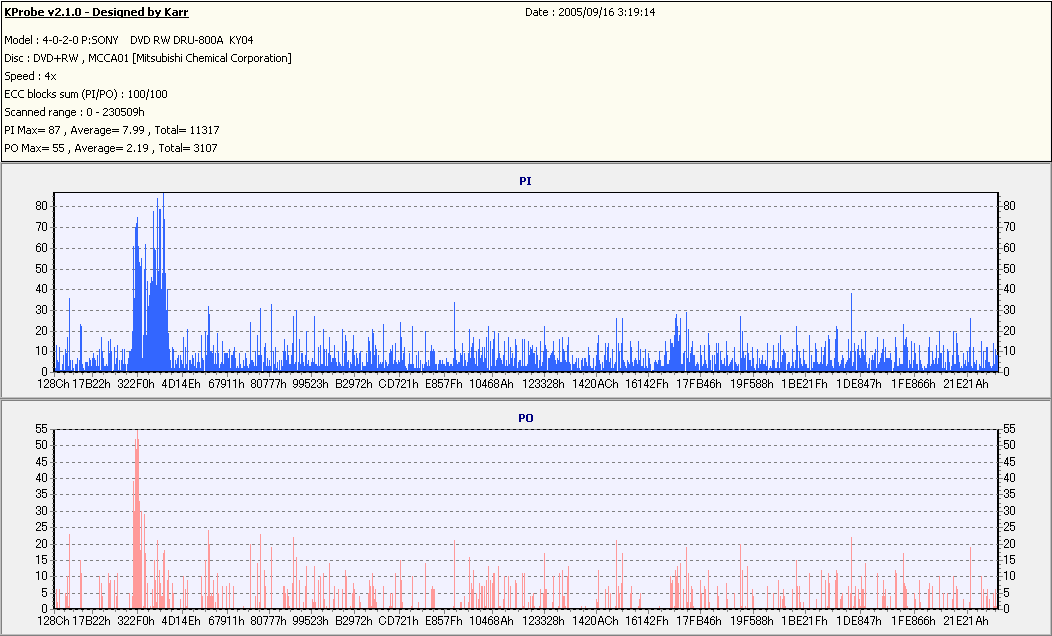Viewport: 1052px width, 636px height.
Task: Click the Disc MCCA01 Mitsubishi Chemical line
Action: (x=148, y=58)
